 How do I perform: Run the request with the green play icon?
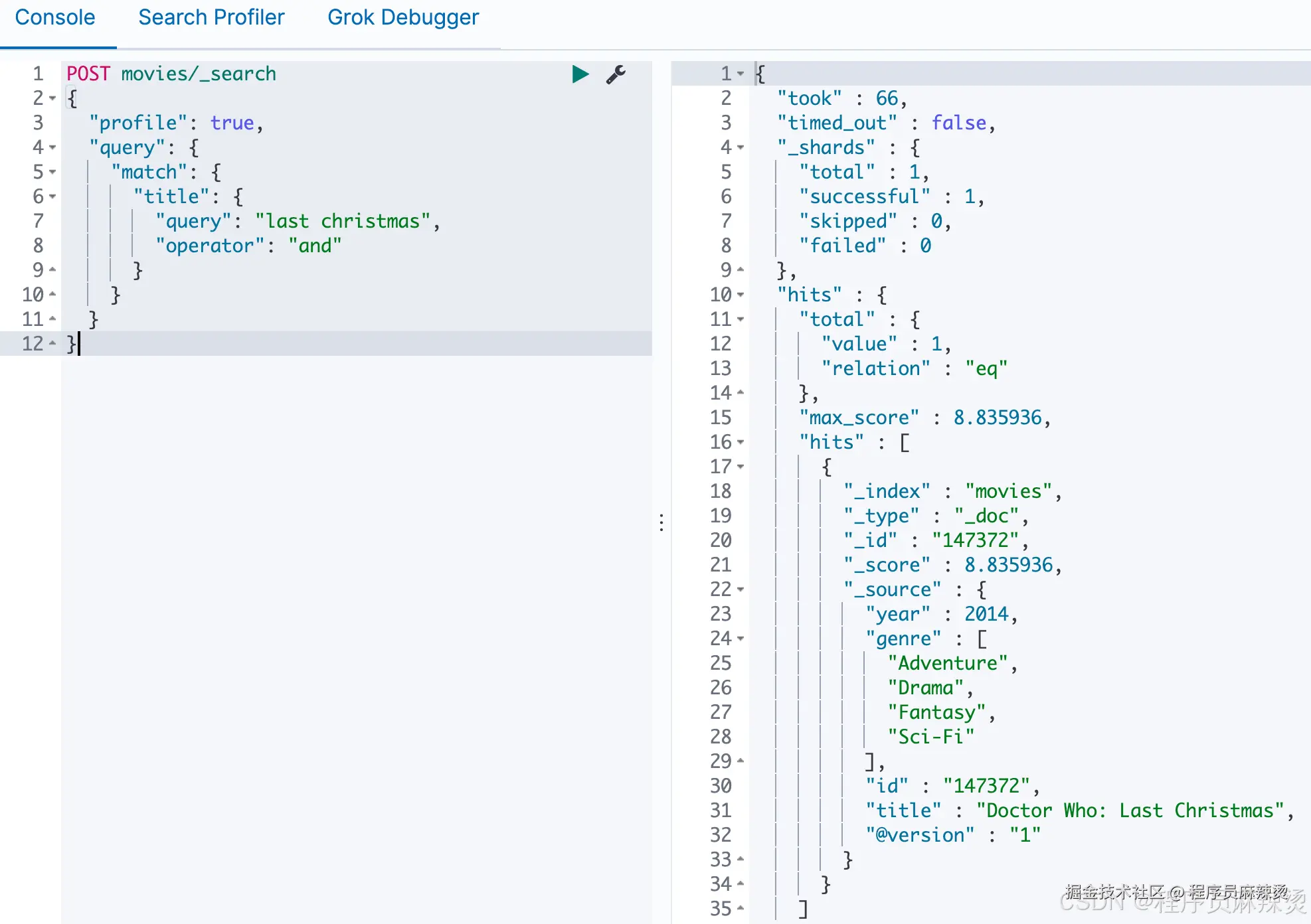click(x=580, y=74)
